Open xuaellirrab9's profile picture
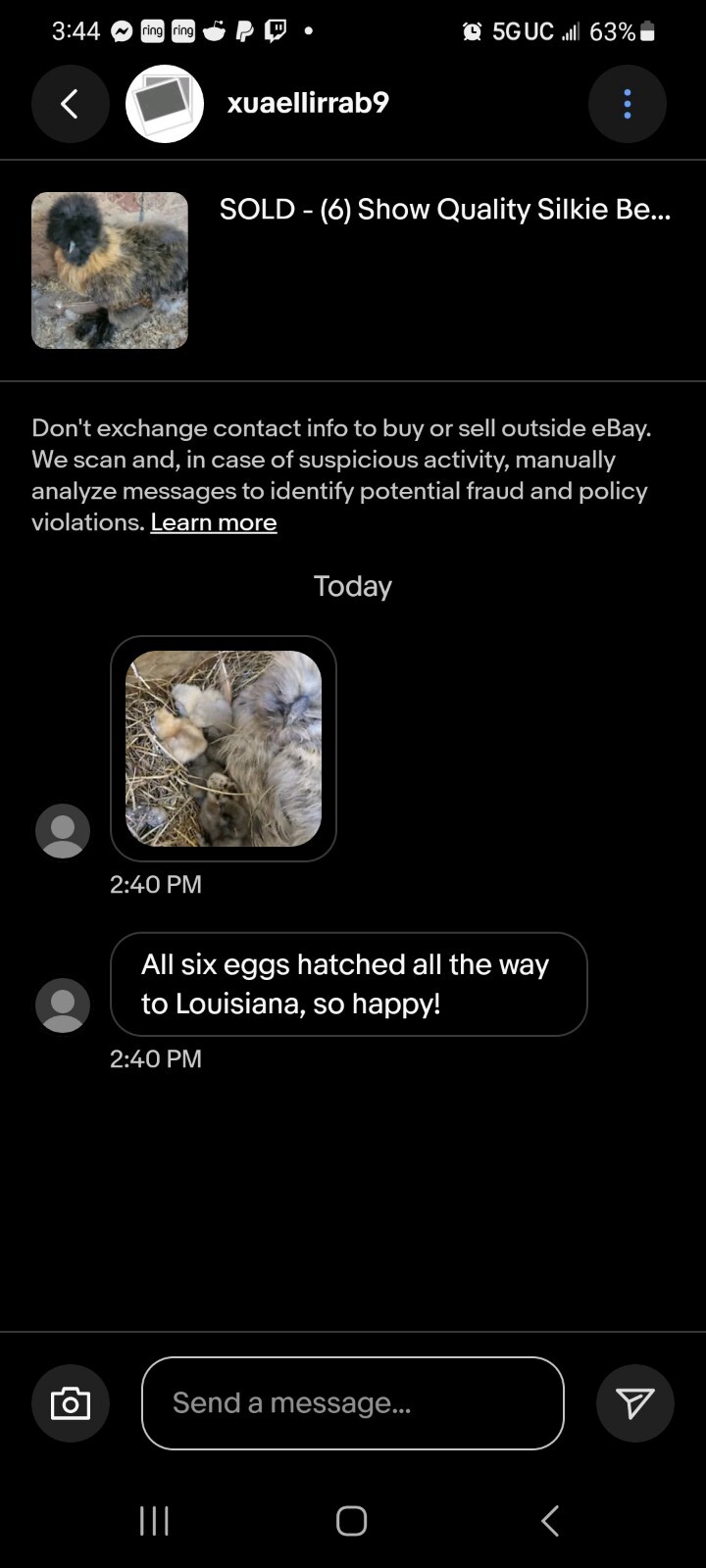 point(165,104)
